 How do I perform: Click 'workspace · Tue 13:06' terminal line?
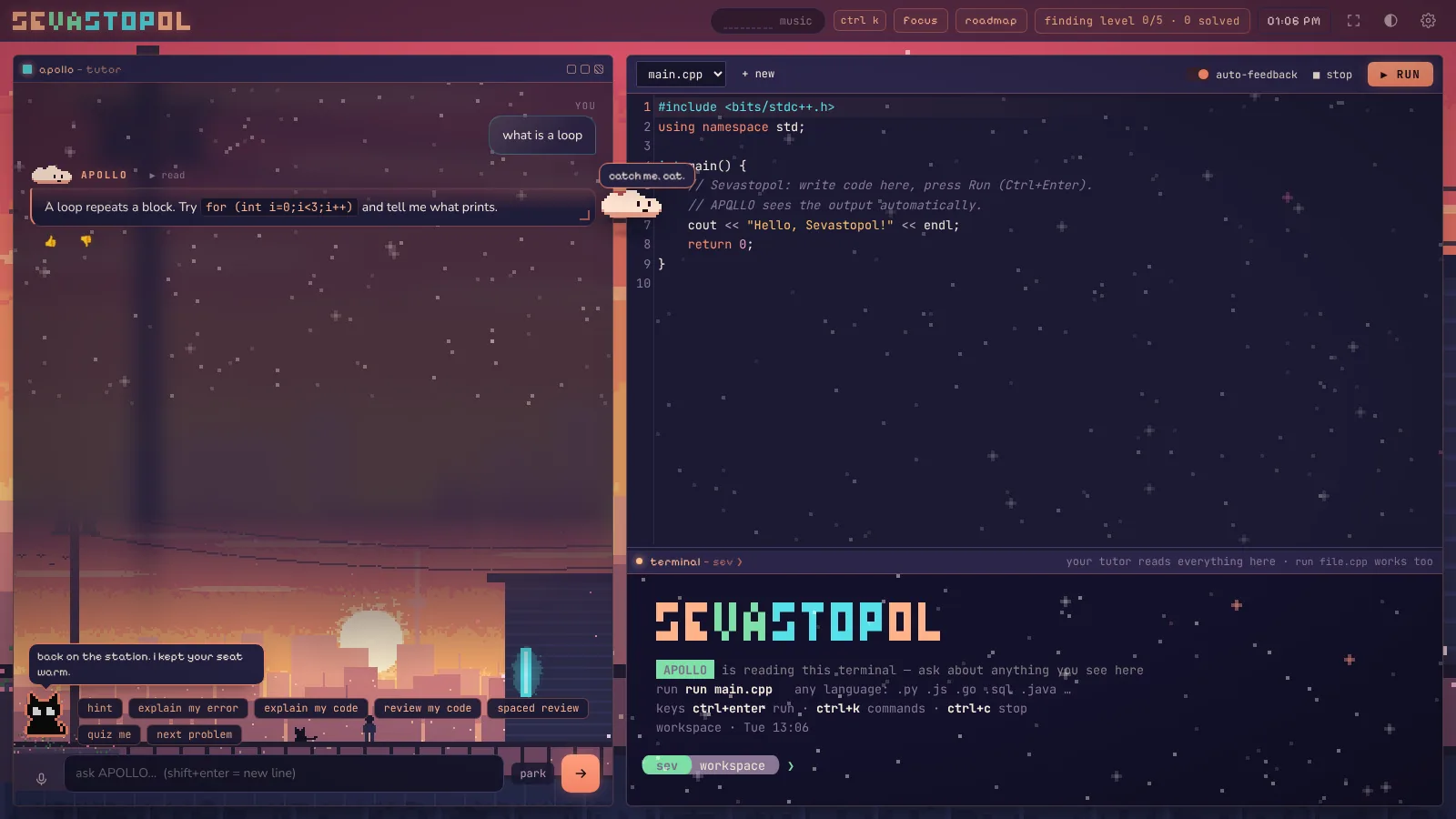[x=733, y=728]
